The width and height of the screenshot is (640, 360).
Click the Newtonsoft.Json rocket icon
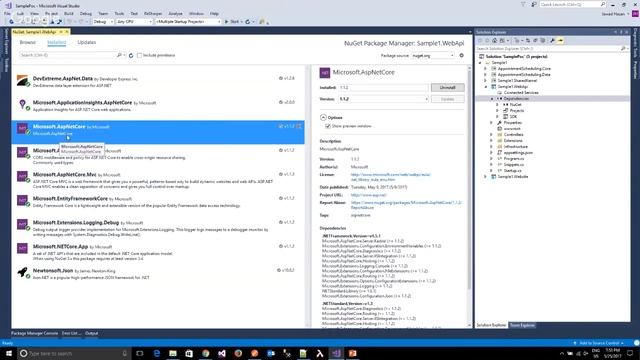click(22, 272)
